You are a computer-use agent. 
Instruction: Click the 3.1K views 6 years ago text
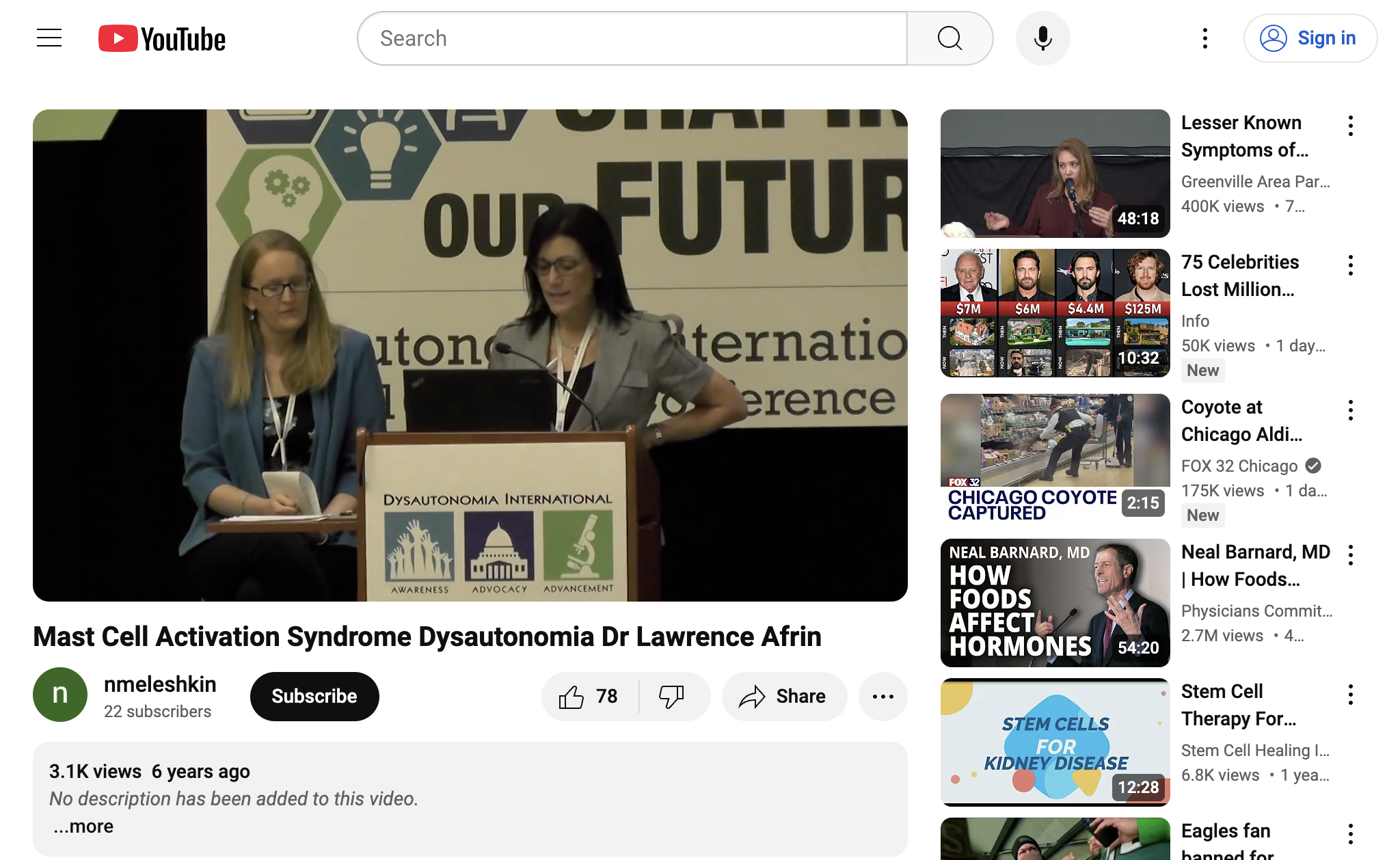coord(150,772)
